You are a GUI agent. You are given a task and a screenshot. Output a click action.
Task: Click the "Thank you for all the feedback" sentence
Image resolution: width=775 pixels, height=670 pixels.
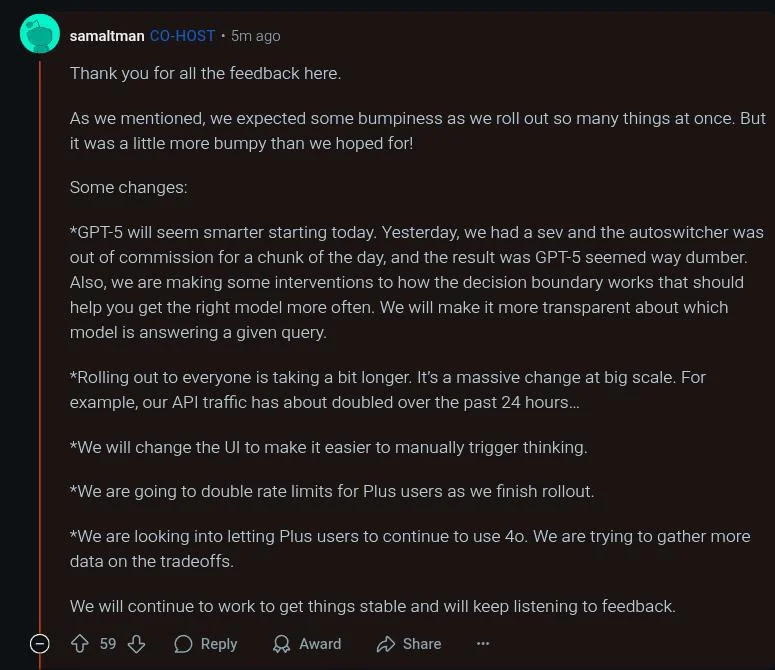click(x=205, y=73)
